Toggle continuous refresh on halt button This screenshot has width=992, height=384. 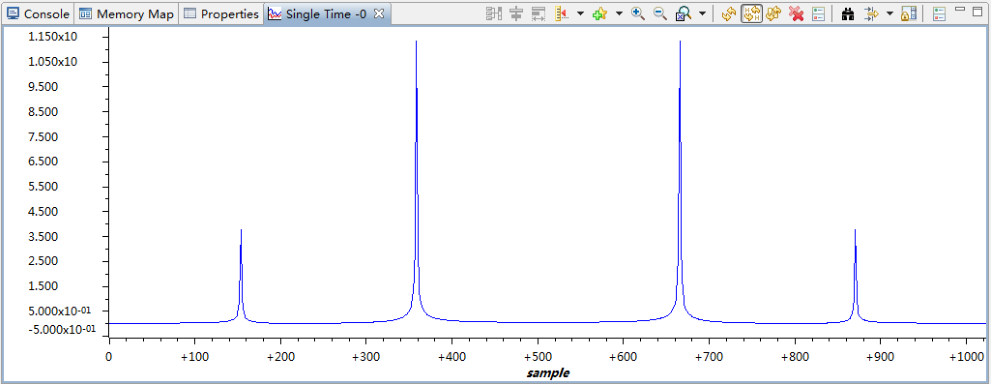pos(751,14)
